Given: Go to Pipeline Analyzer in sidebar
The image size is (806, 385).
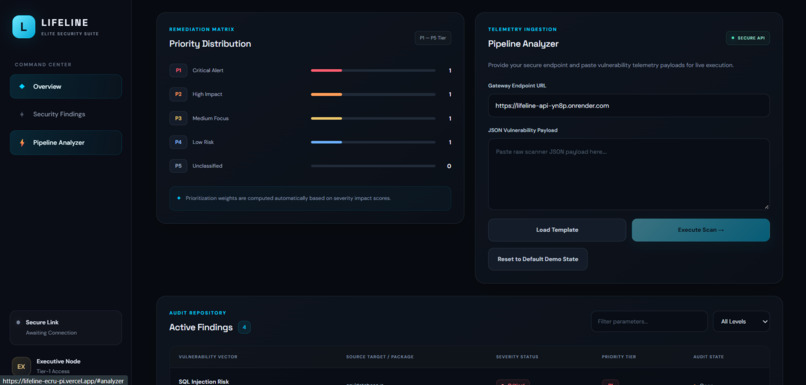Looking at the screenshot, I should 66,143.
